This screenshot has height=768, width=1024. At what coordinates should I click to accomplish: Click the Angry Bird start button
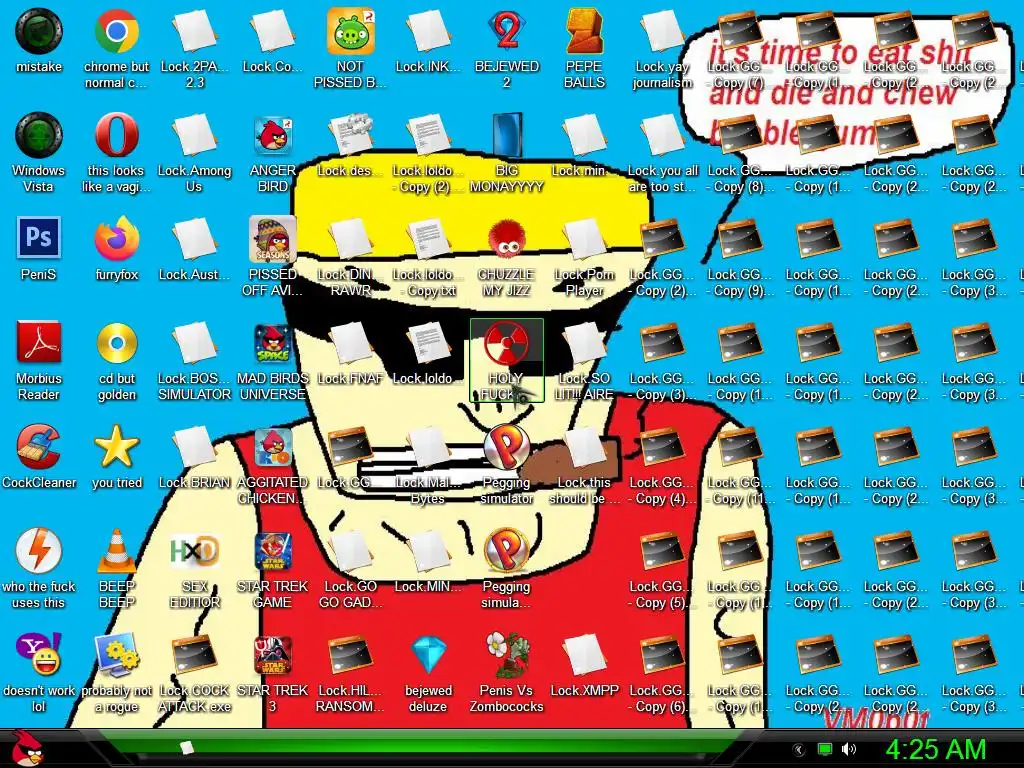(27, 748)
